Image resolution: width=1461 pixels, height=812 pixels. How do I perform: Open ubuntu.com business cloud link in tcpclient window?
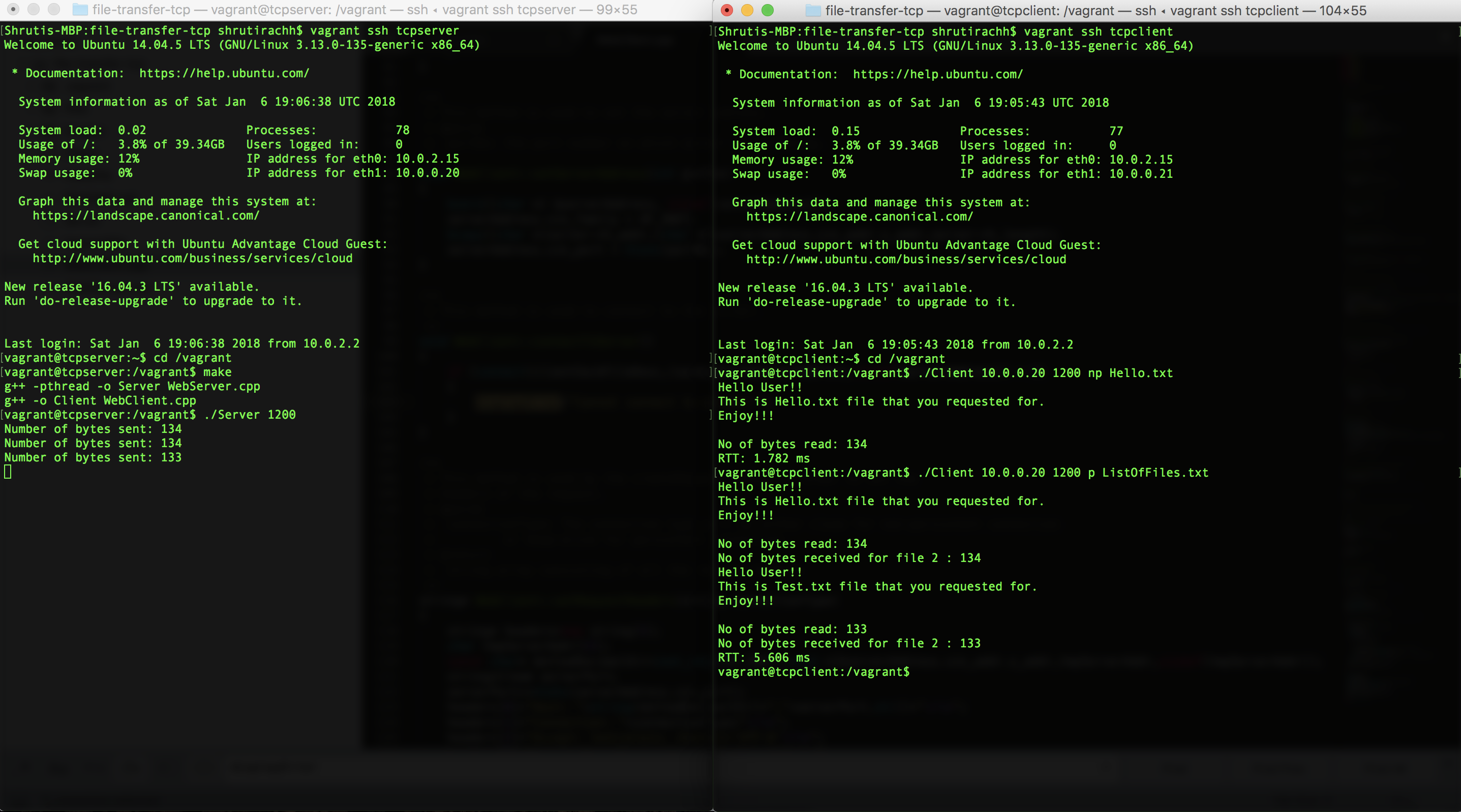pyautogui.click(x=906, y=259)
